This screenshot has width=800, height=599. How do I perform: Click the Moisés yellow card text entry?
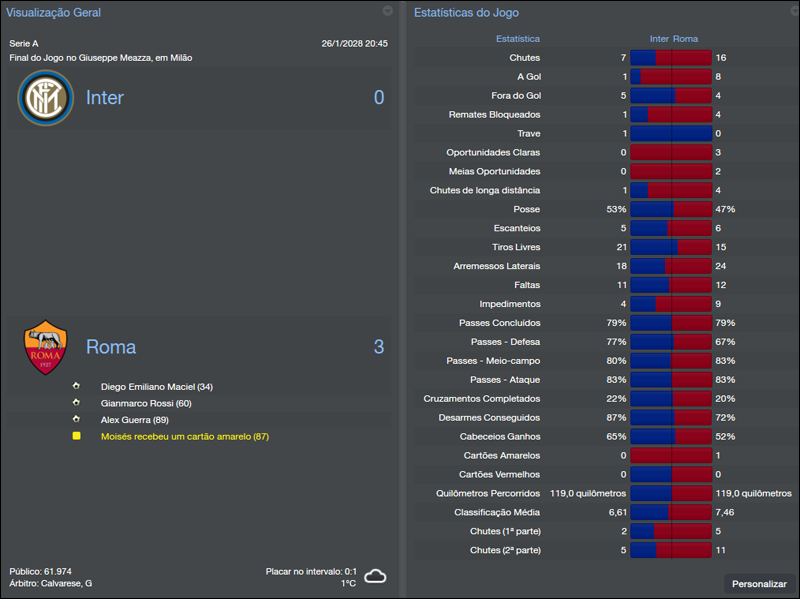(195, 435)
